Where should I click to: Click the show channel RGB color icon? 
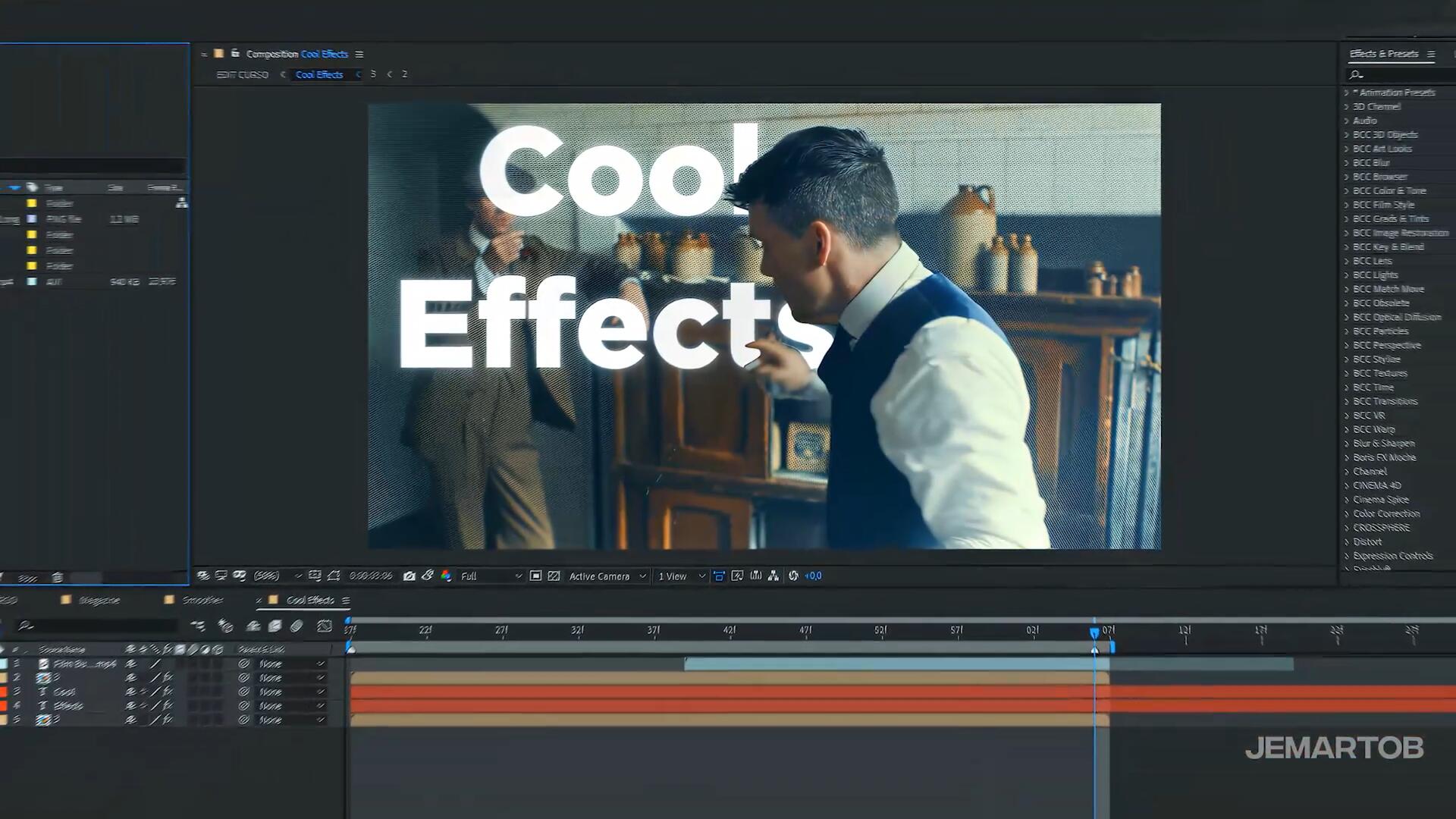click(x=446, y=576)
